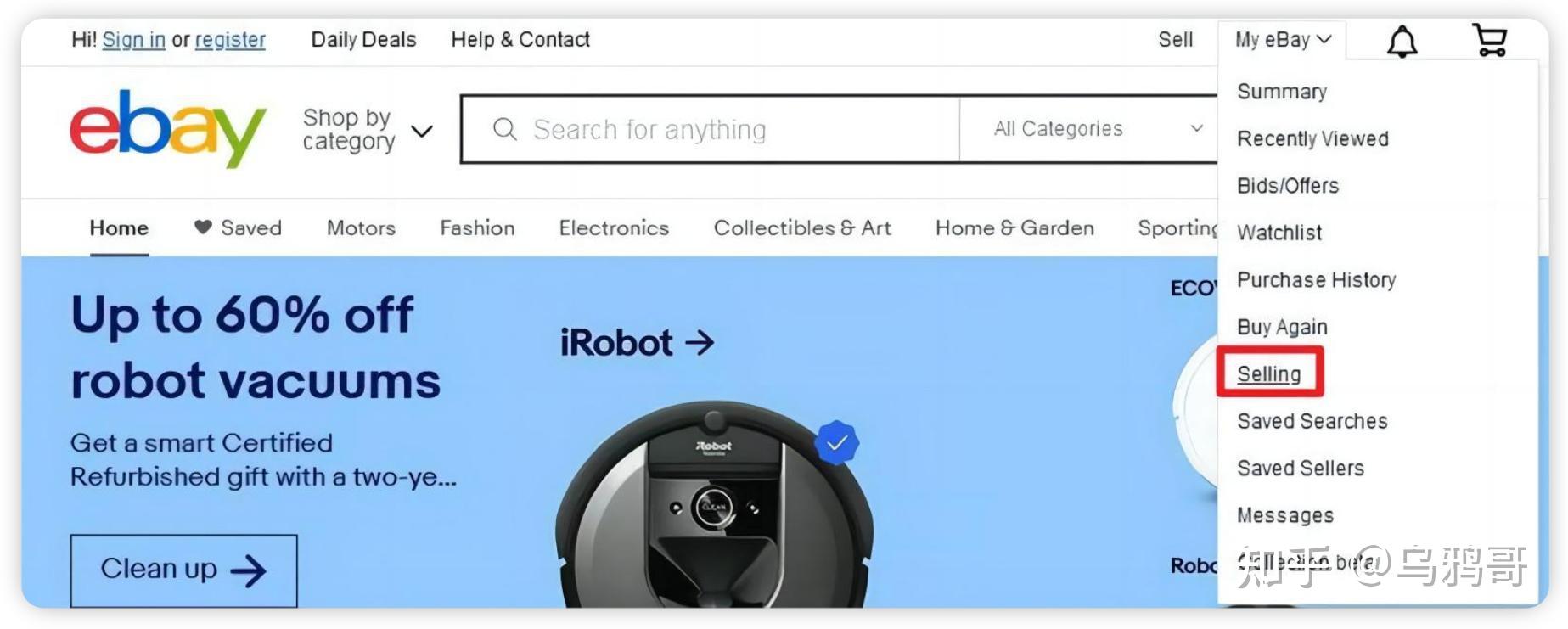
Task: Open the notifications bell icon
Action: pyautogui.click(x=1402, y=41)
